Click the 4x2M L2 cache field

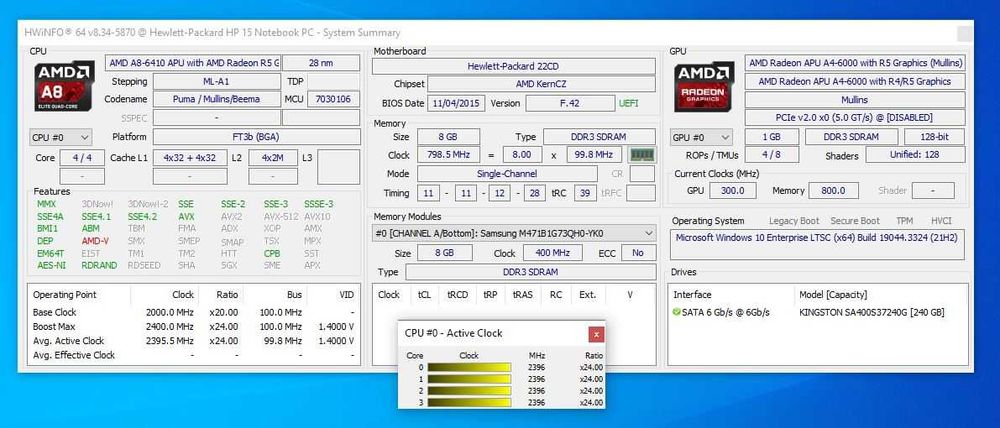click(273, 158)
